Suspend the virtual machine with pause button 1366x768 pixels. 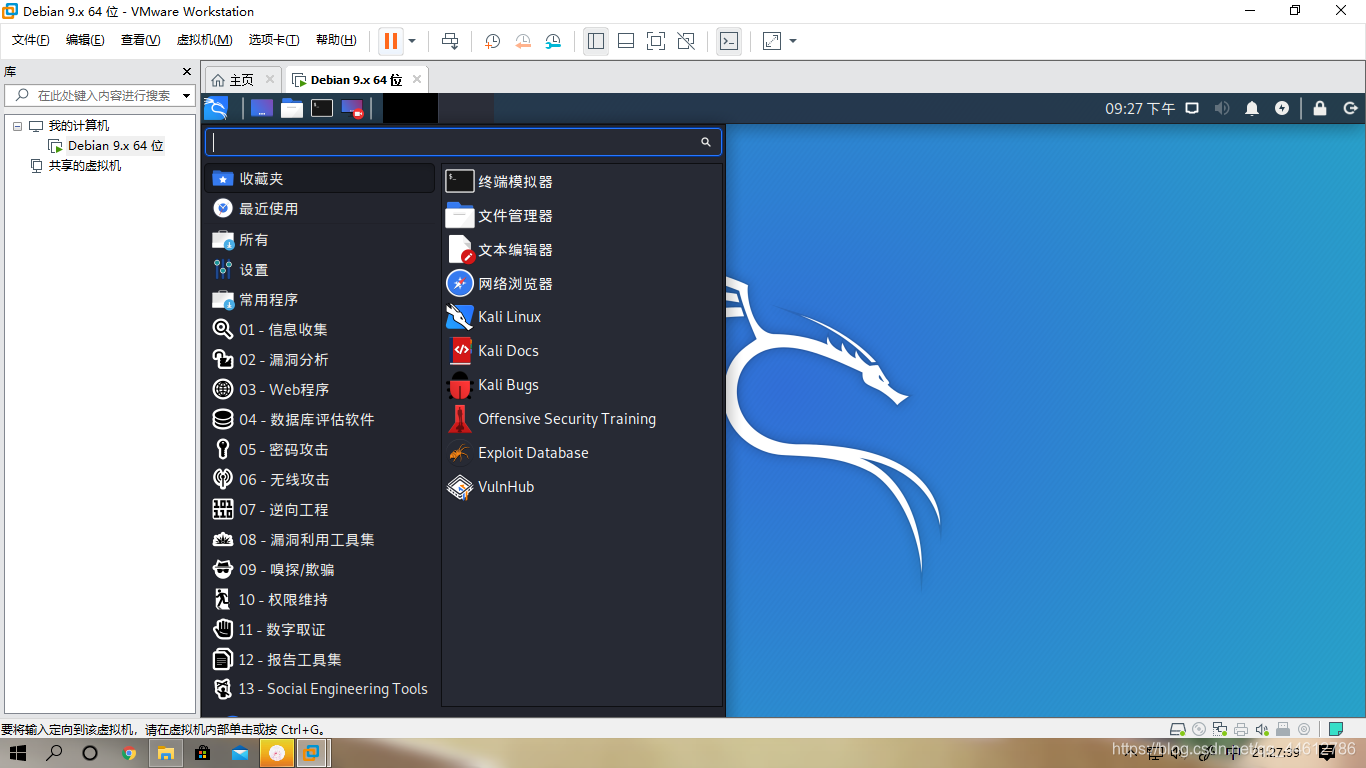390,41
